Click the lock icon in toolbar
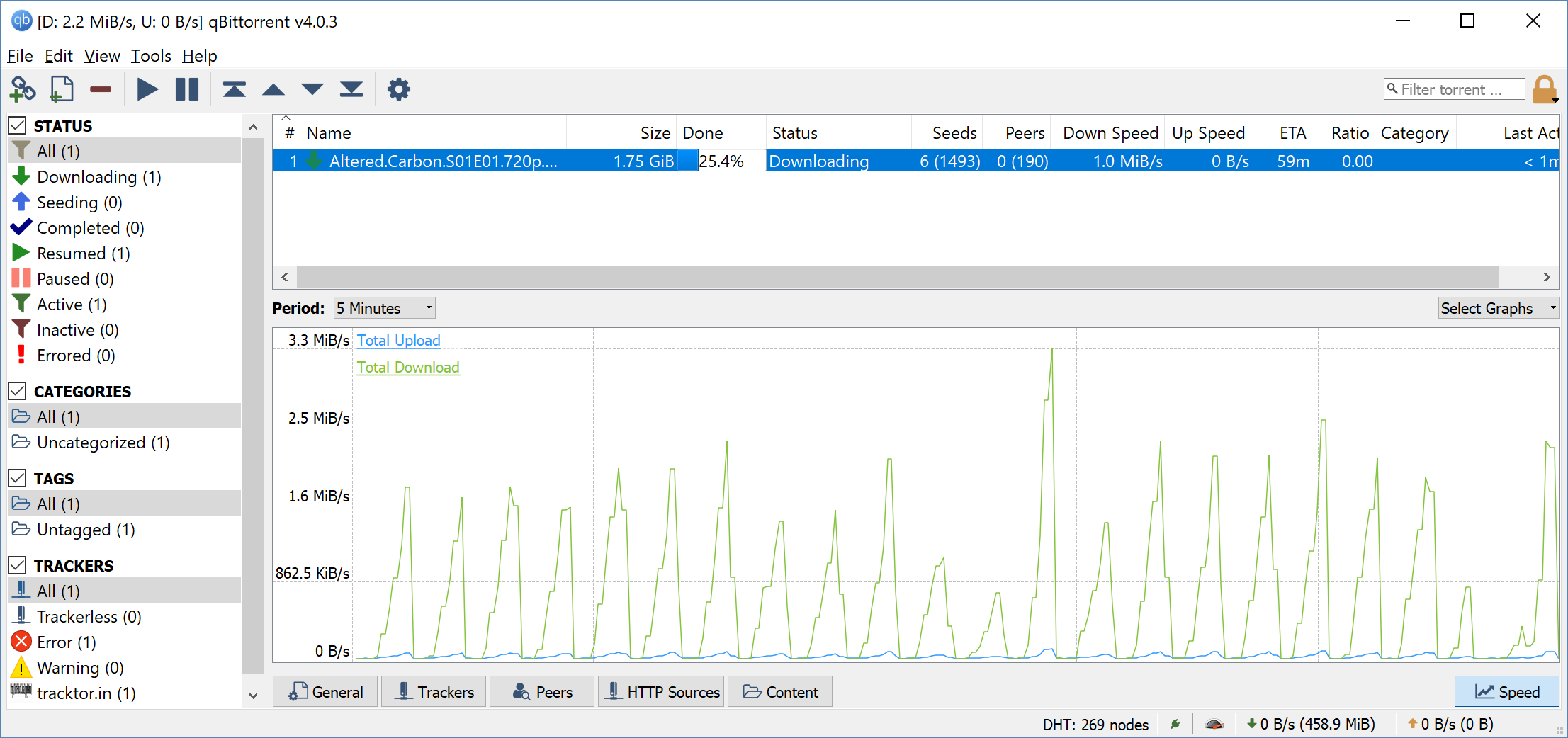Screen dimensions: 1568x738 [1544, 90]
